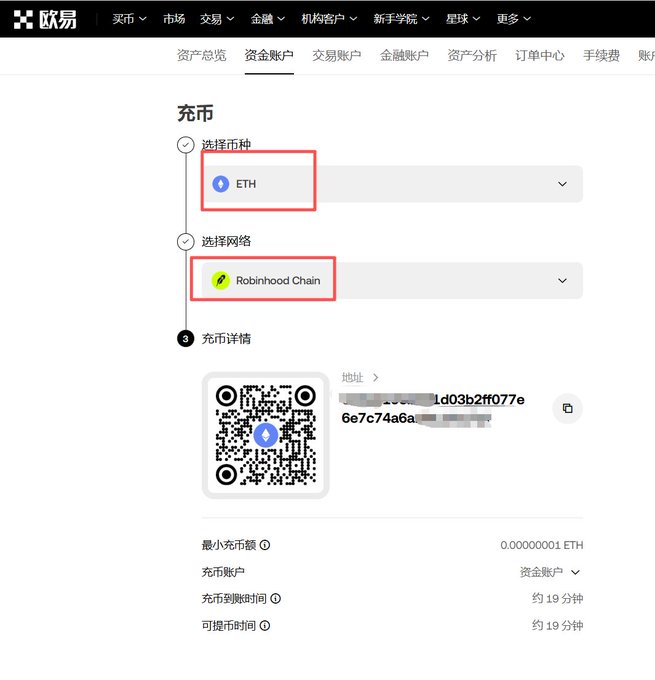Screen dimensions: 655x680
Task: Change the 充币账户 资金账户 dropdown
Action: point(550,572)
